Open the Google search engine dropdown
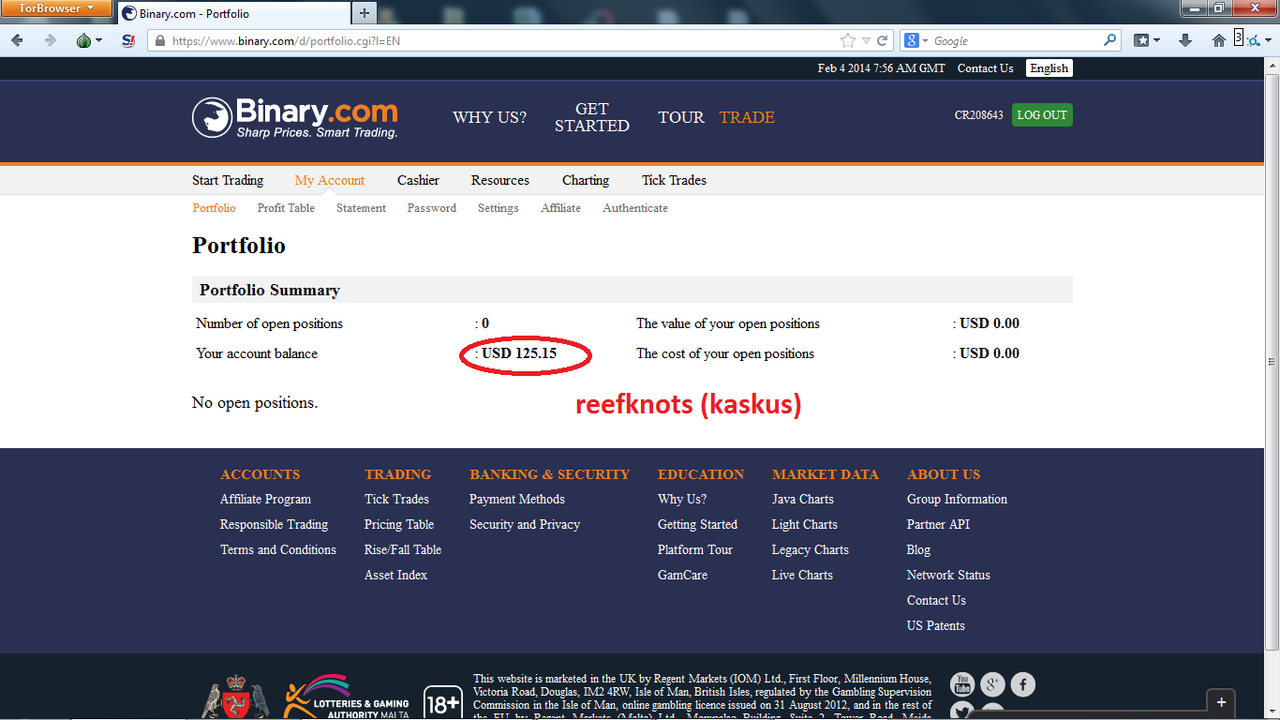The height and width of the screenshot is (720, 1280). tap(915, 41)
